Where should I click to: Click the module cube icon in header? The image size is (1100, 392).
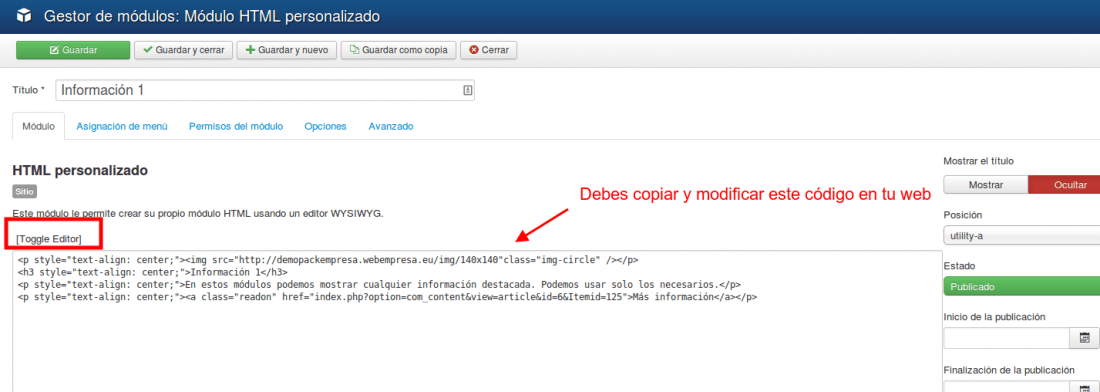pyautogui.click(x=24, y=15)
